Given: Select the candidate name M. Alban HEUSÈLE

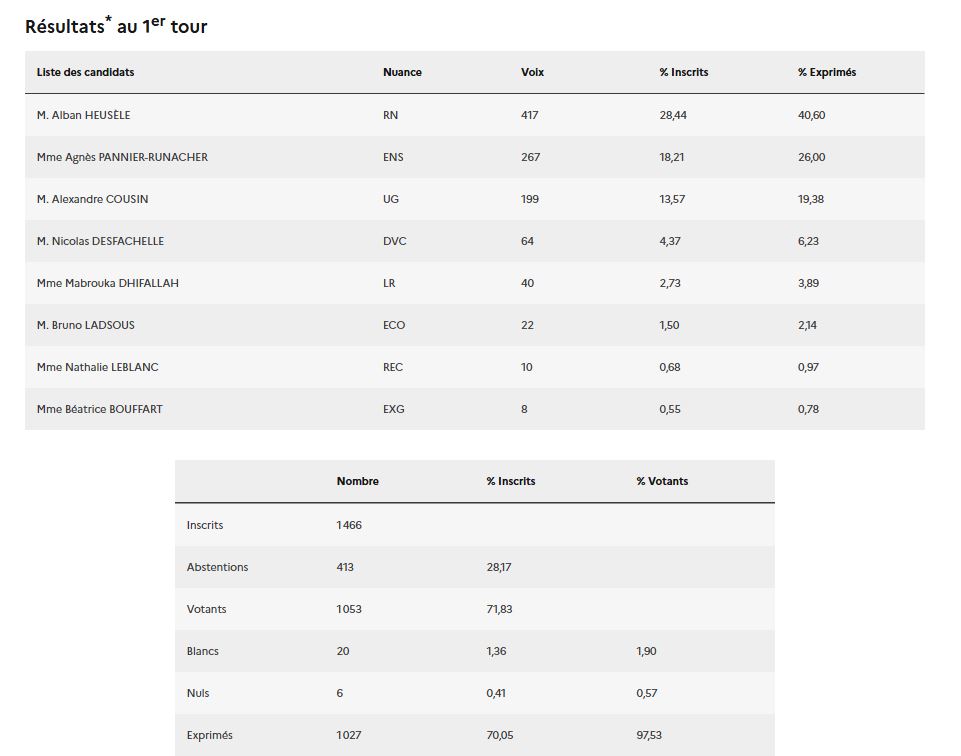Looking at the screenshot, I should click(x=83, y=115).
